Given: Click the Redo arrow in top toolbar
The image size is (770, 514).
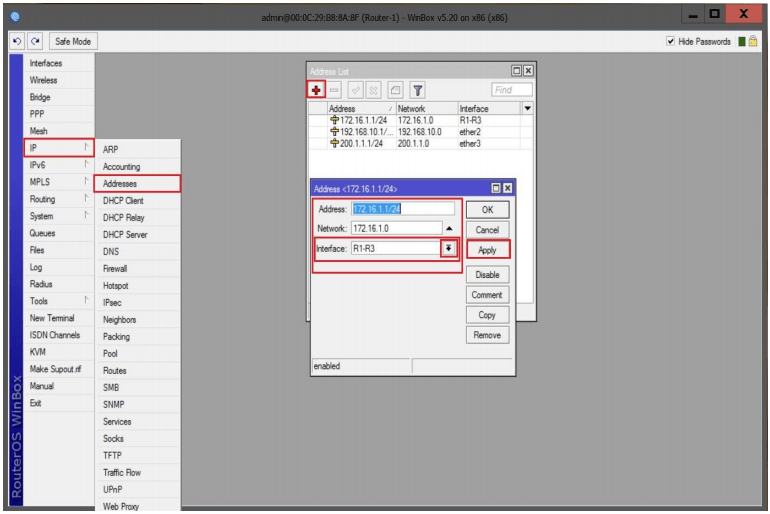Looking at the screenshot, I should [36, 41].
